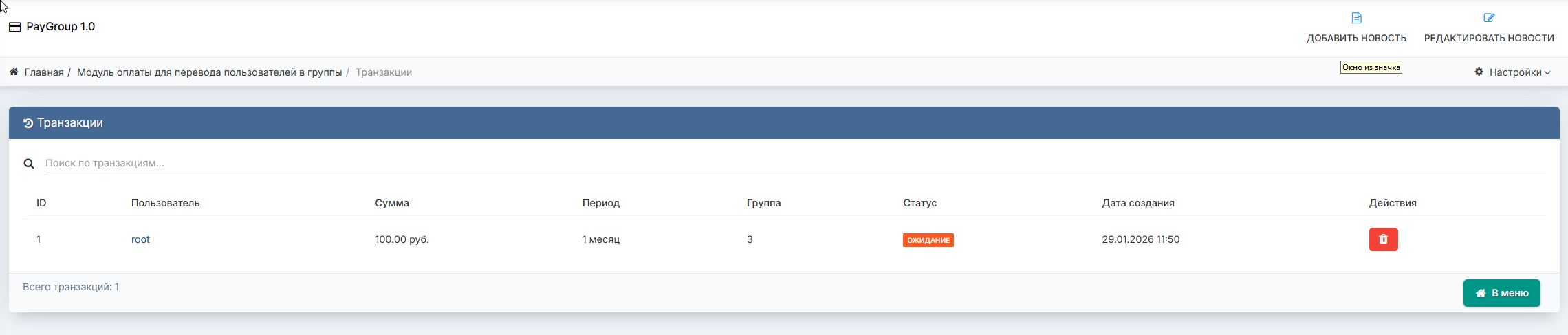
Task: Click the ОЖИДАНИЕ status badge
Action: [x=928, y=240]
